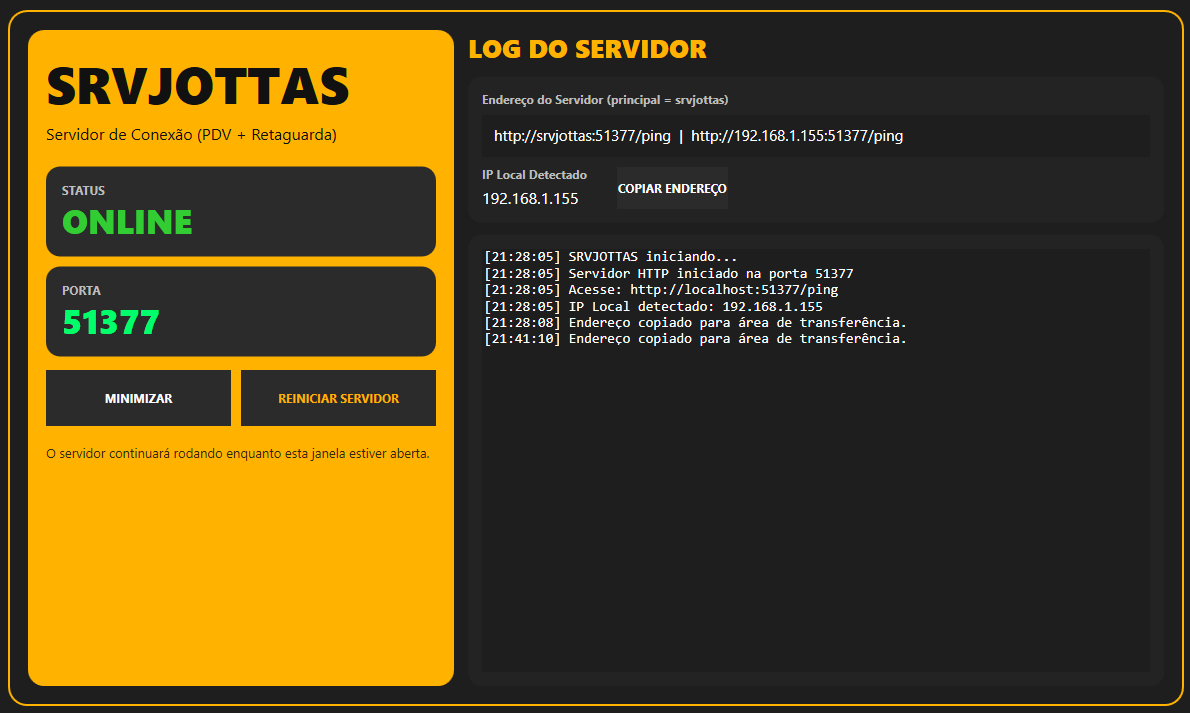This screenshot has height=713, width=1190.
Task: Click the detected local IP 192.168.1.155
Action: coord(530,198)
